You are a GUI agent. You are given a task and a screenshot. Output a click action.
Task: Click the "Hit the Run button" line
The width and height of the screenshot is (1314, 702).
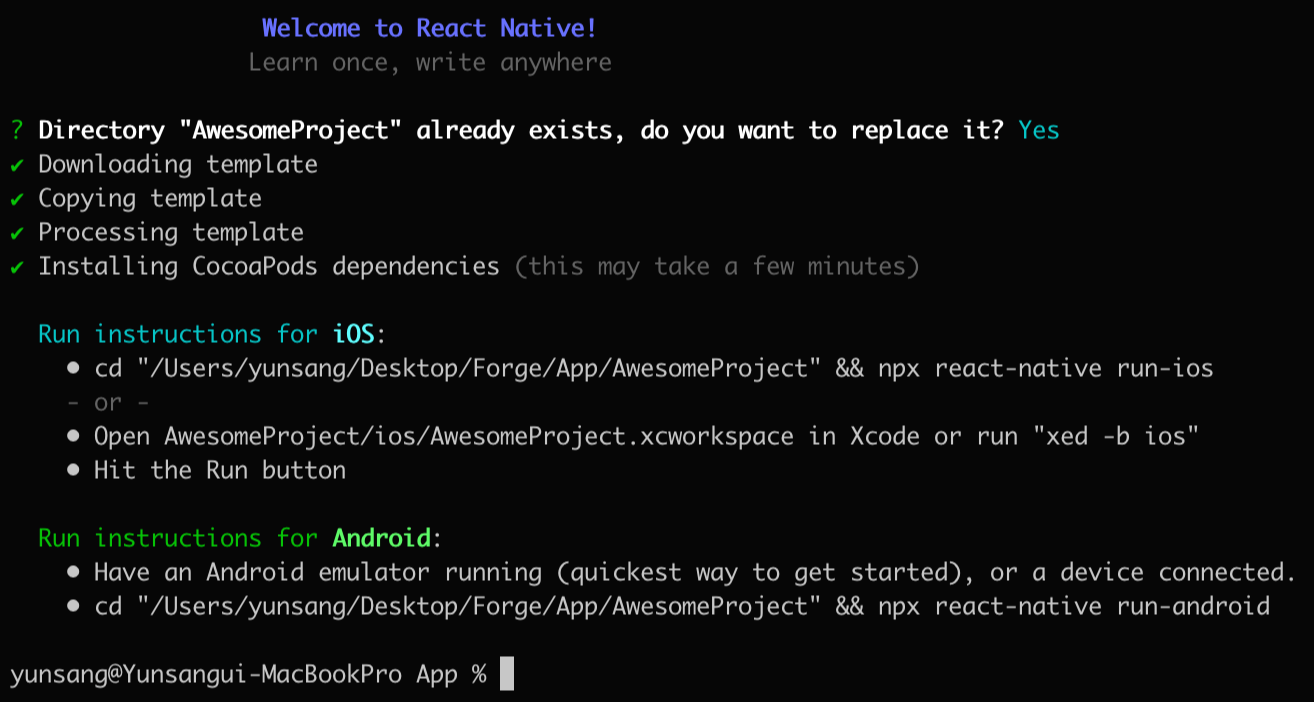(206, 471)
